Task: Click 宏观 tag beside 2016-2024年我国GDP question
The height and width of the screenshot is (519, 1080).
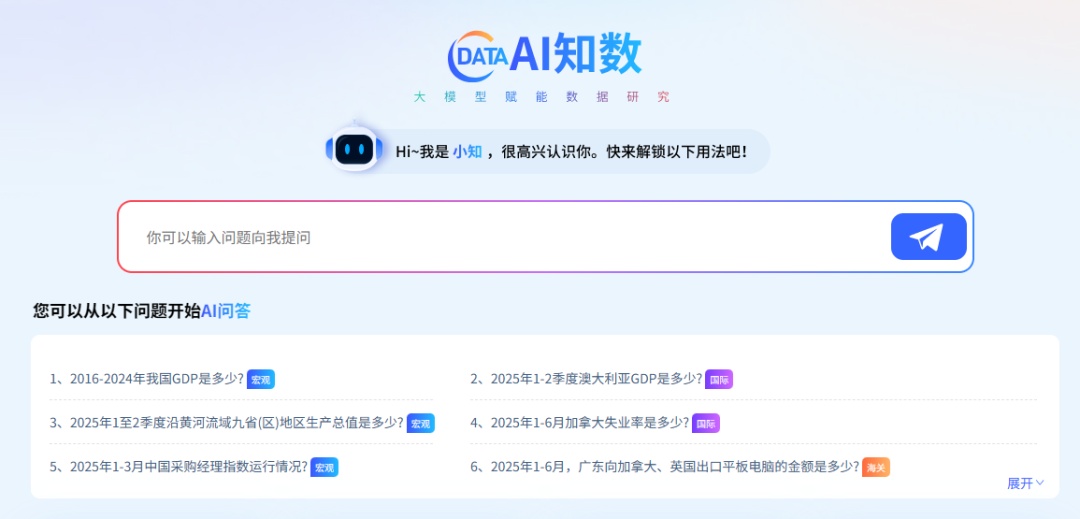Action: [261, 379]
